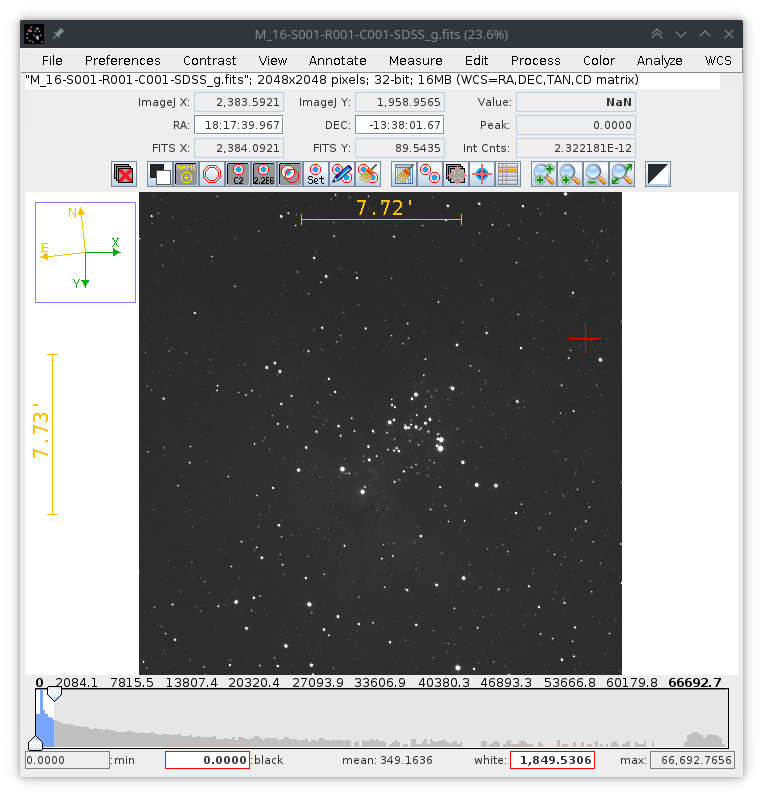Click the min value field
763x797 pixels.
pos(68,760)
